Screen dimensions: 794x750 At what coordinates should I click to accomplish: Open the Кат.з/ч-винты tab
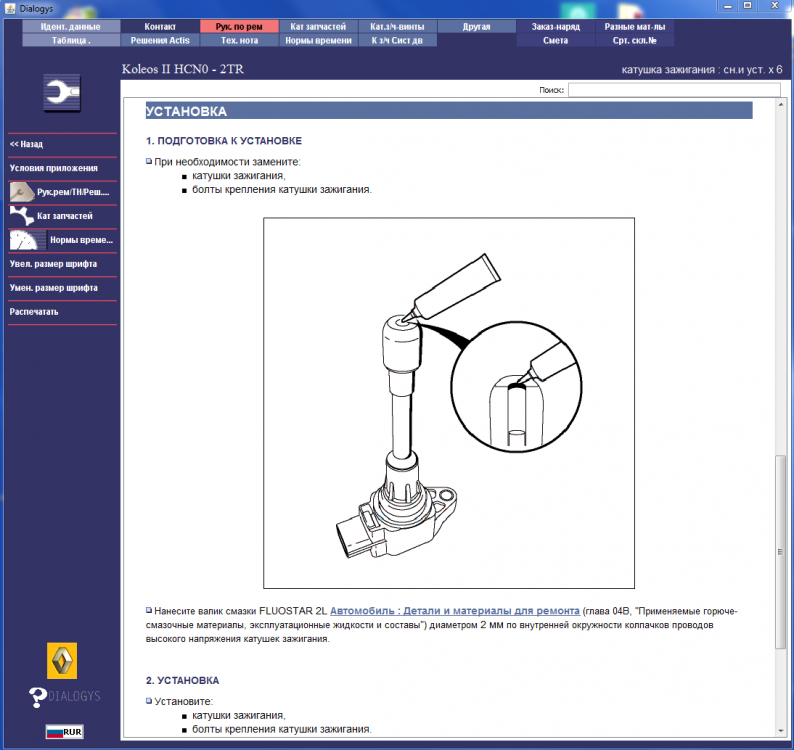pos(398,26)
